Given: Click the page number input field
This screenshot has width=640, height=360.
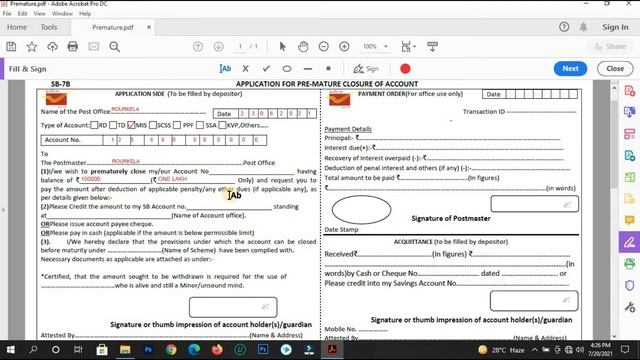Looking at the screenshot, I should coord(240,47).
